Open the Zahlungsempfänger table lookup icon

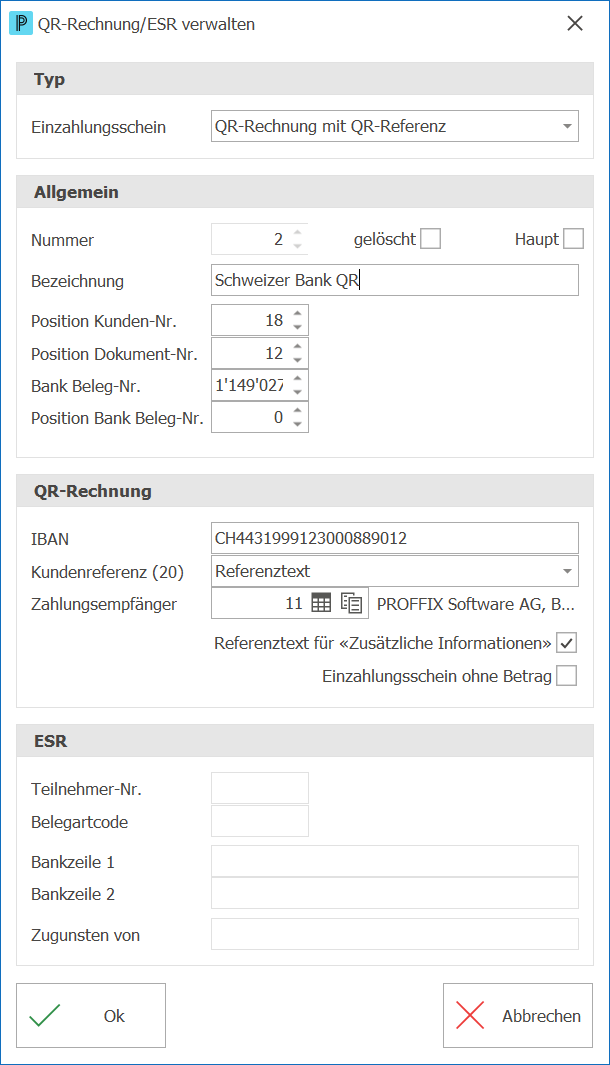click(x=321, y=603)
